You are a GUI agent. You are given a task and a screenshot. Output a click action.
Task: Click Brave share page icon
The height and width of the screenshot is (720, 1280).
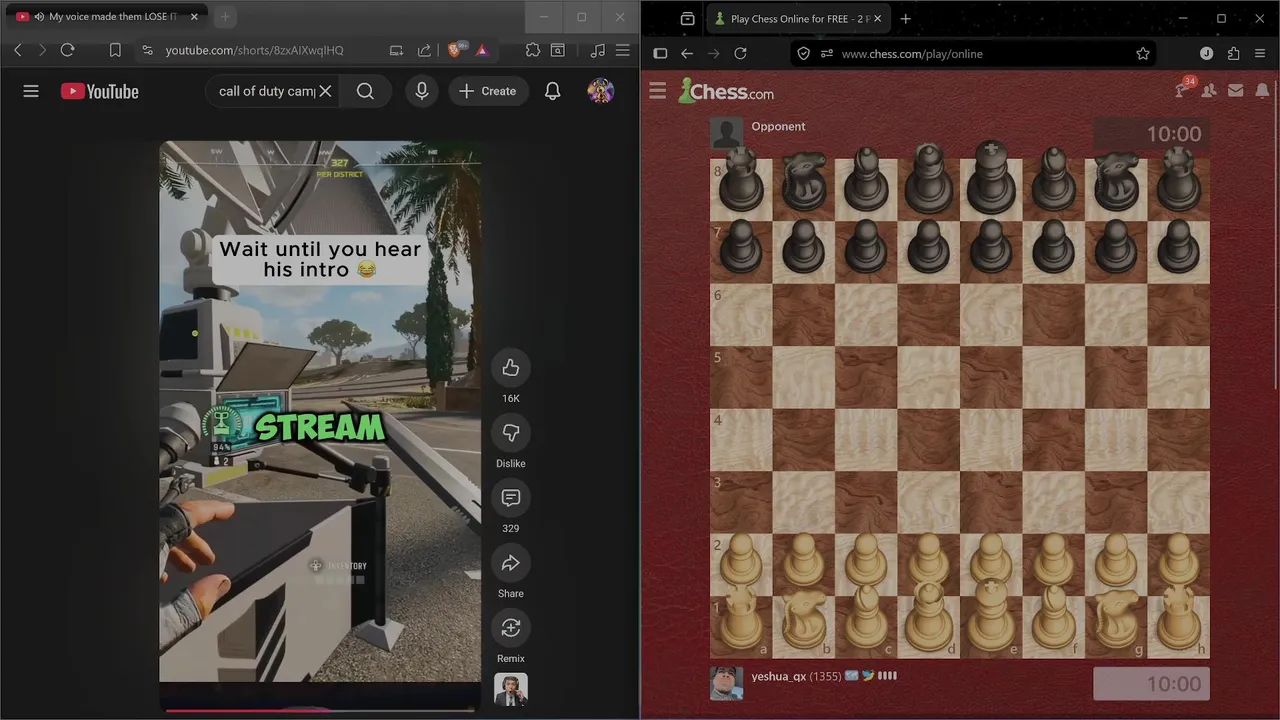pyautogui.click(x=424, y=50)
